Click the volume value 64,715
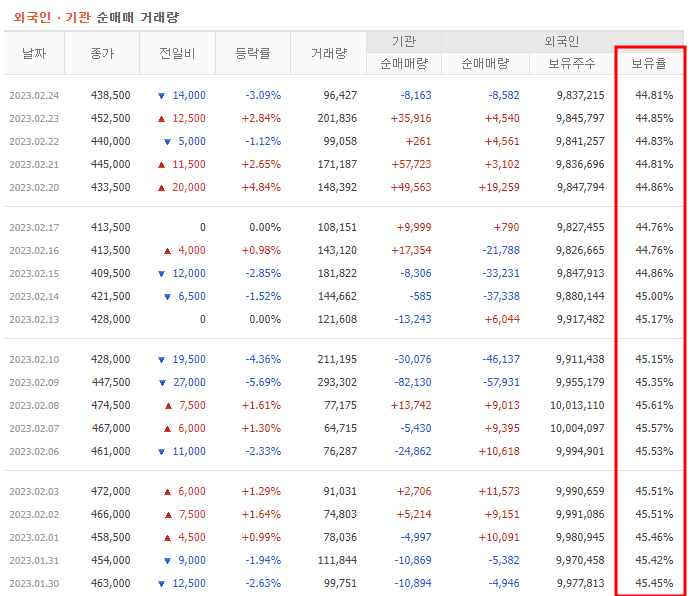 pos(340,428)
